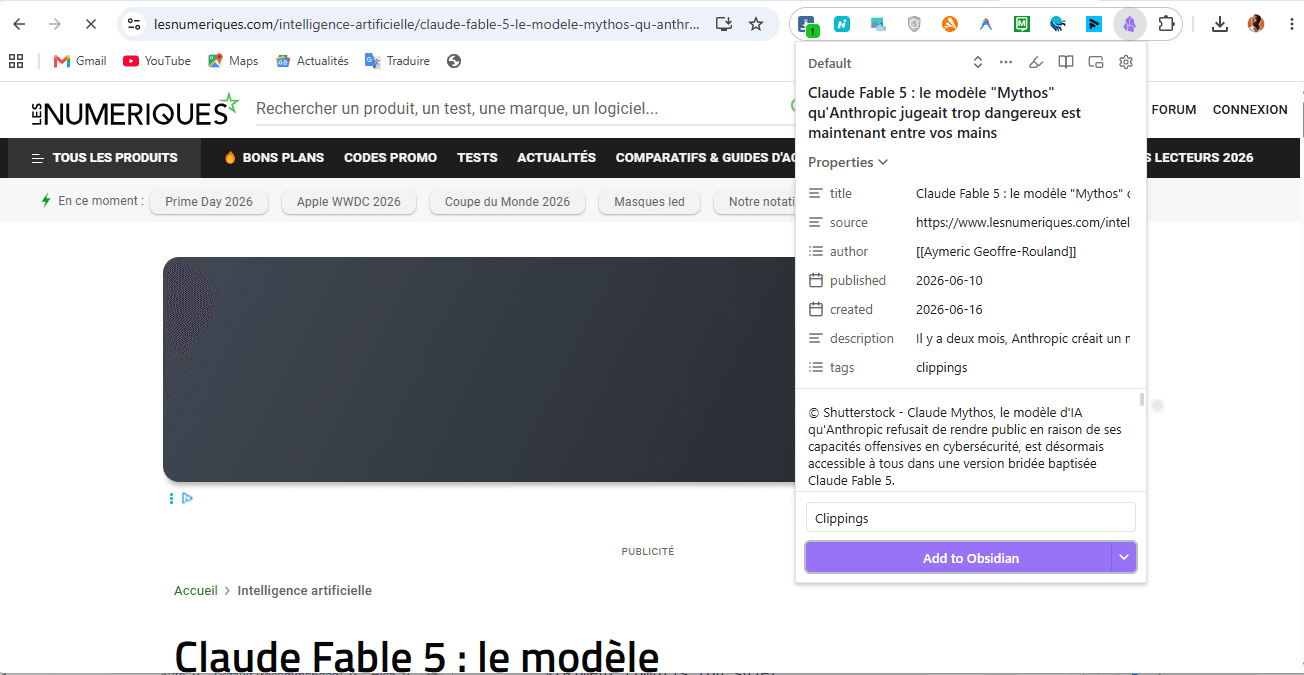
Task: Select the Apple WWDC 2026 chip
Action: [349, 202]
